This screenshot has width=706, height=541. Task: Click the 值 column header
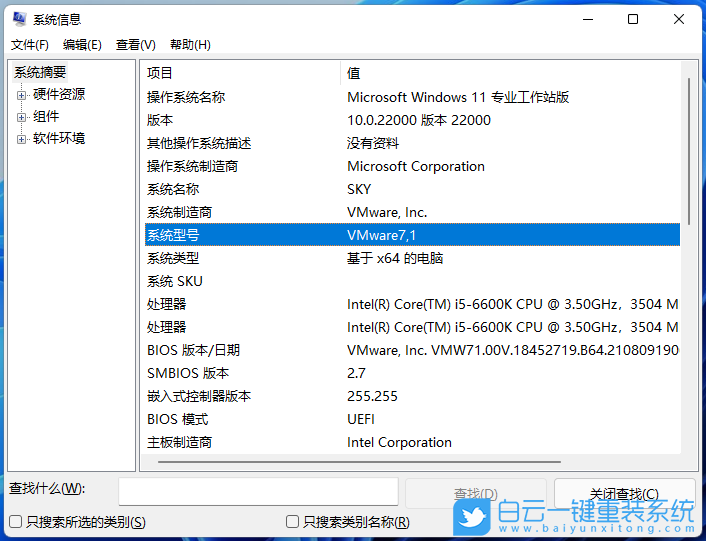coord(511,73)
